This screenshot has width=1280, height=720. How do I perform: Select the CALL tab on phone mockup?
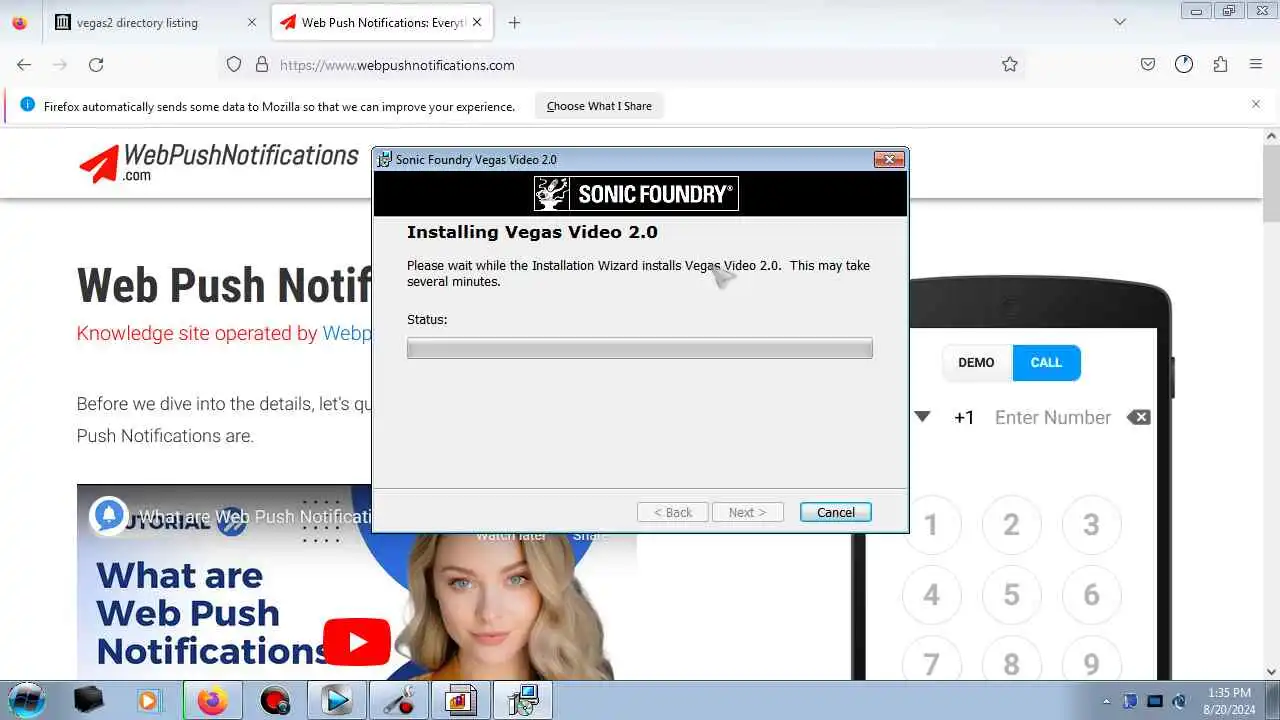tap(1046, 362)
